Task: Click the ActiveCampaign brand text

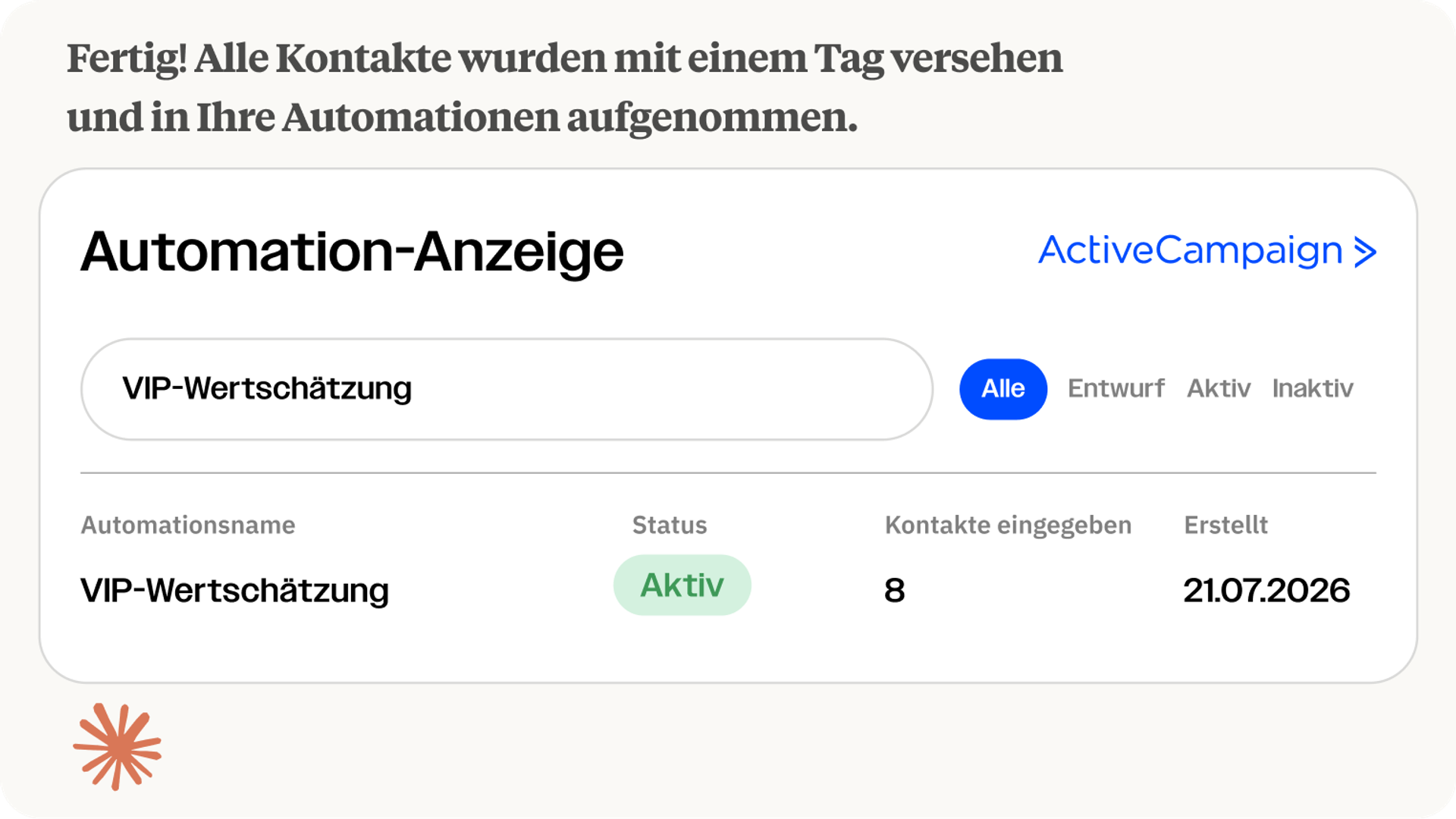Action: point(1191,251)
